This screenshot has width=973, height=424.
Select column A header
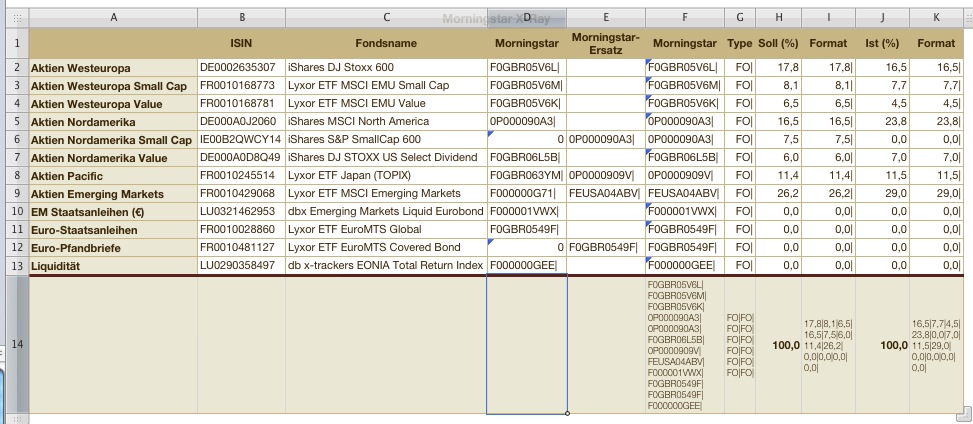(113, 18)
